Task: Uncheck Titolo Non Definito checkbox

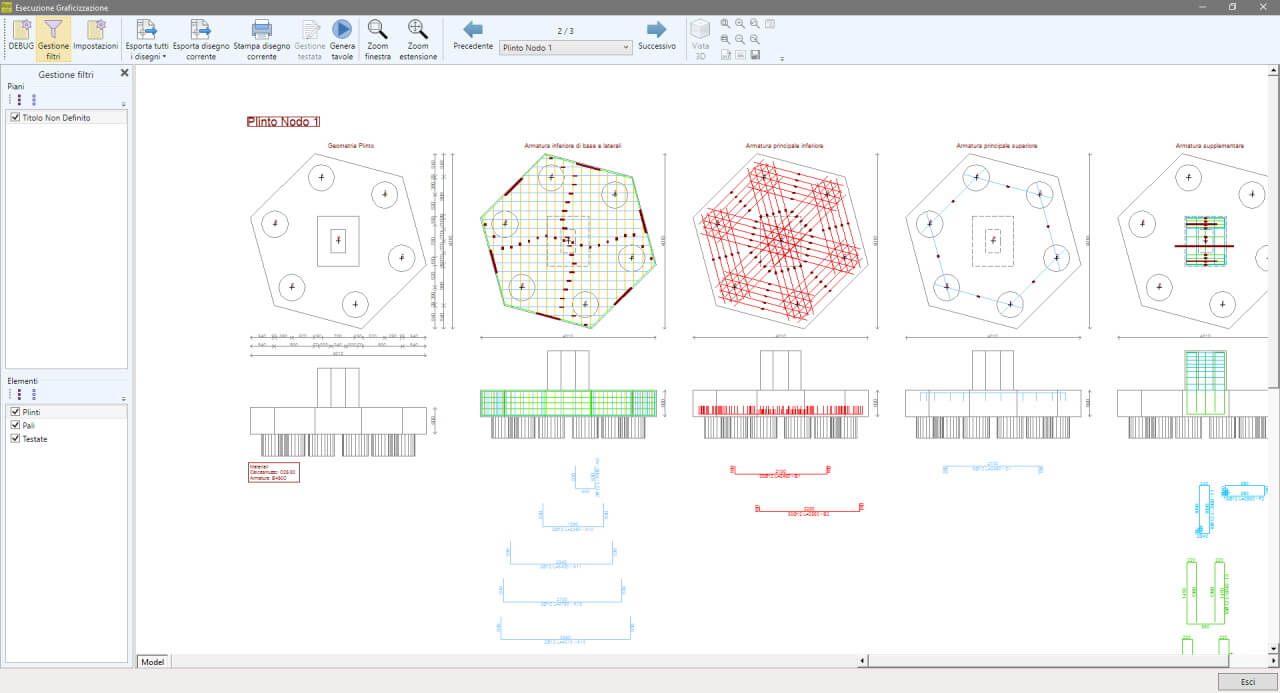Action: pyautogui.click(x=15, y=118)
